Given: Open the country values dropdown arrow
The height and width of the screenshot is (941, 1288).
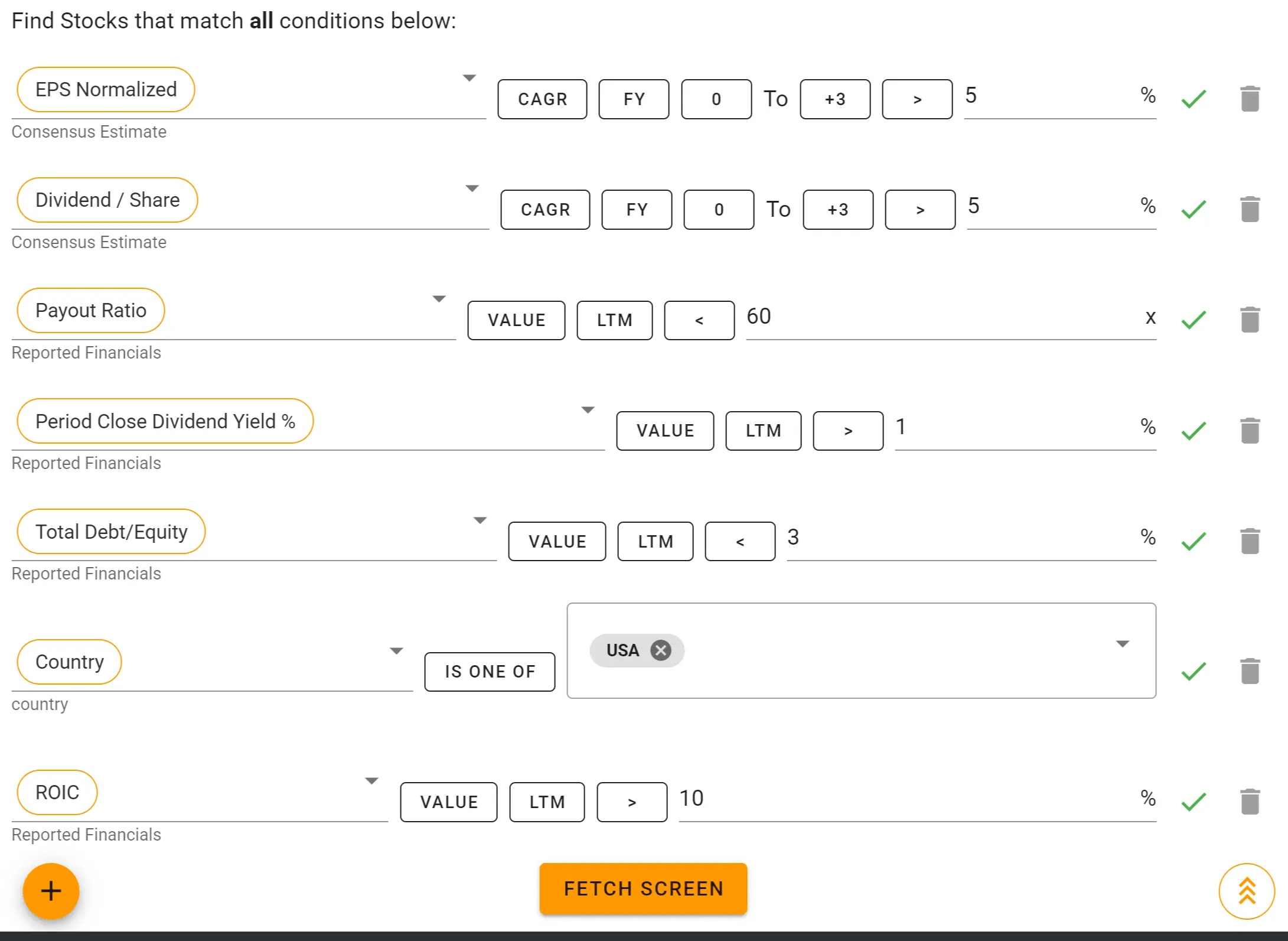Looking at the screenshot, I should [x=1122, y=644].
